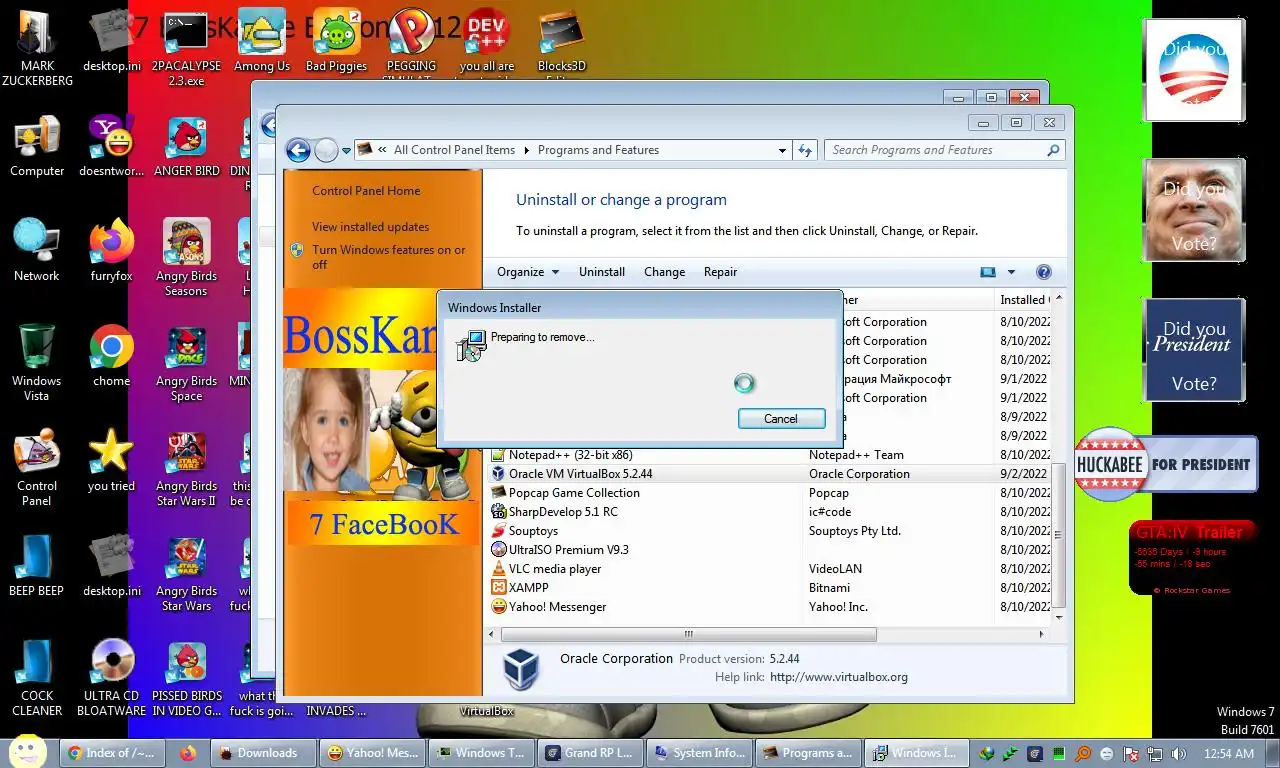Select the 2PACALYPSE 2.3.exe desktop icon
This screenshot has width=1280, height=768.
coord(186,49)
